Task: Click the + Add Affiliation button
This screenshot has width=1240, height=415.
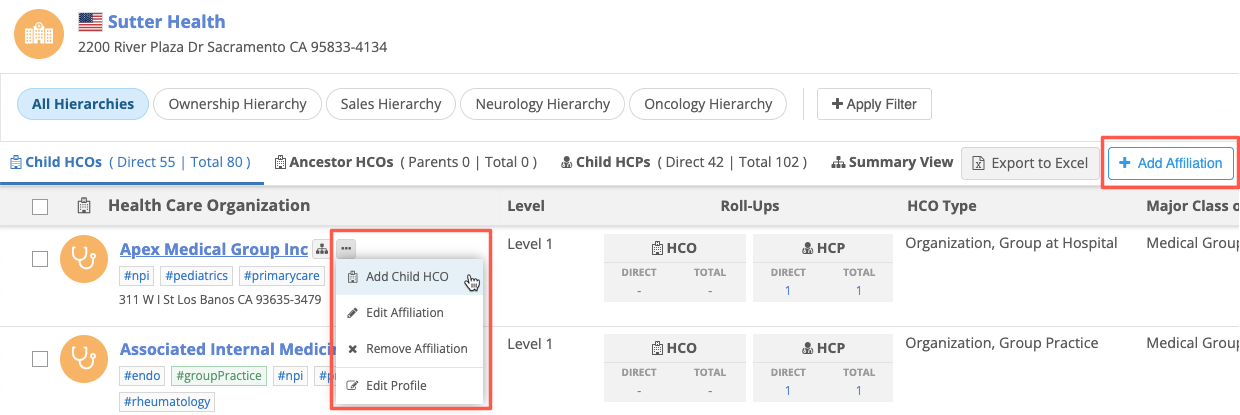Action: pyautogui.click(x=1171, y=163)
